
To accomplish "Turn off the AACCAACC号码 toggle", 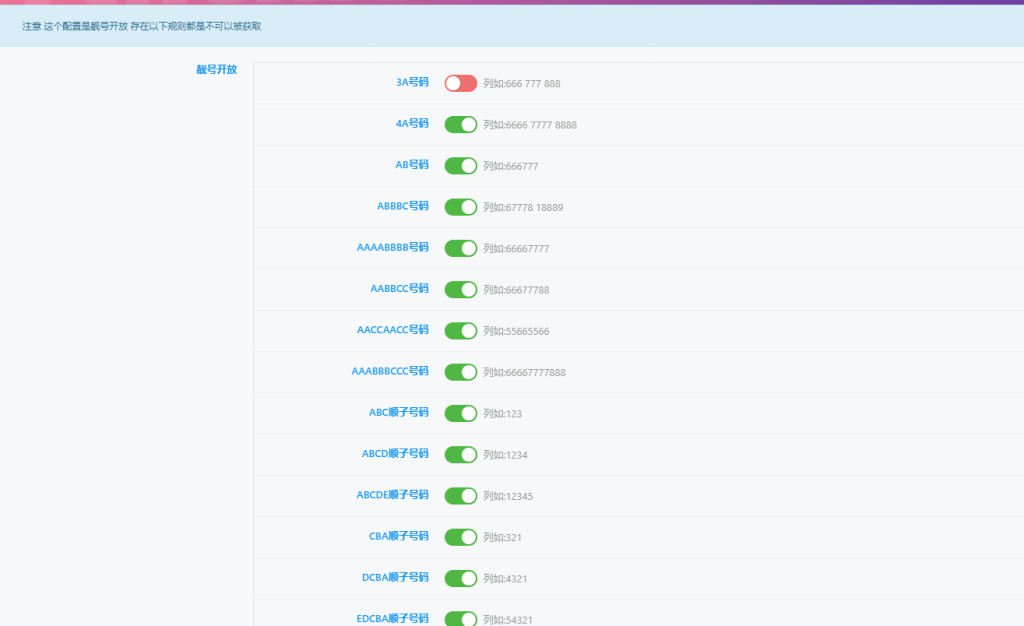I will 461,330.
